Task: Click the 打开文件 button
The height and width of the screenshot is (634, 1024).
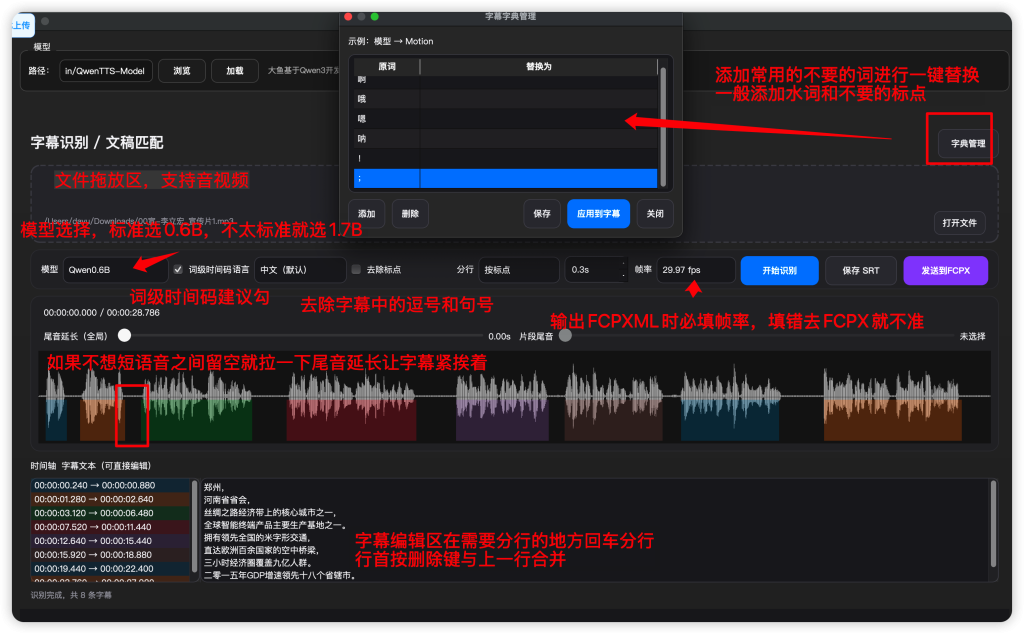Action: pos(960,222)
